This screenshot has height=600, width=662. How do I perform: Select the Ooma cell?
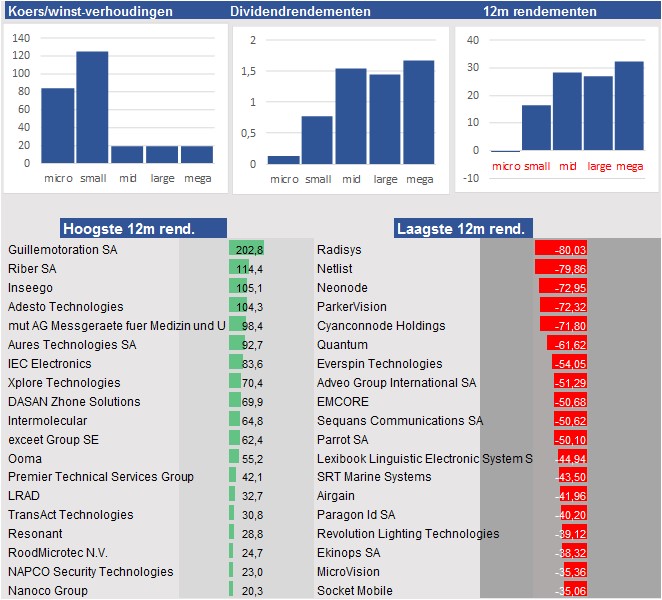coord(25,459)
